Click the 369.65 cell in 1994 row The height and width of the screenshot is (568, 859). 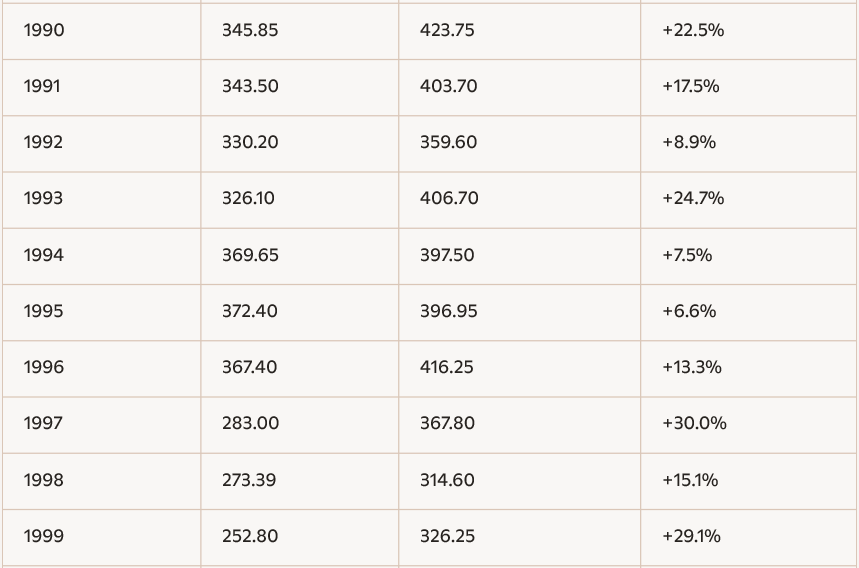[250, 255]
